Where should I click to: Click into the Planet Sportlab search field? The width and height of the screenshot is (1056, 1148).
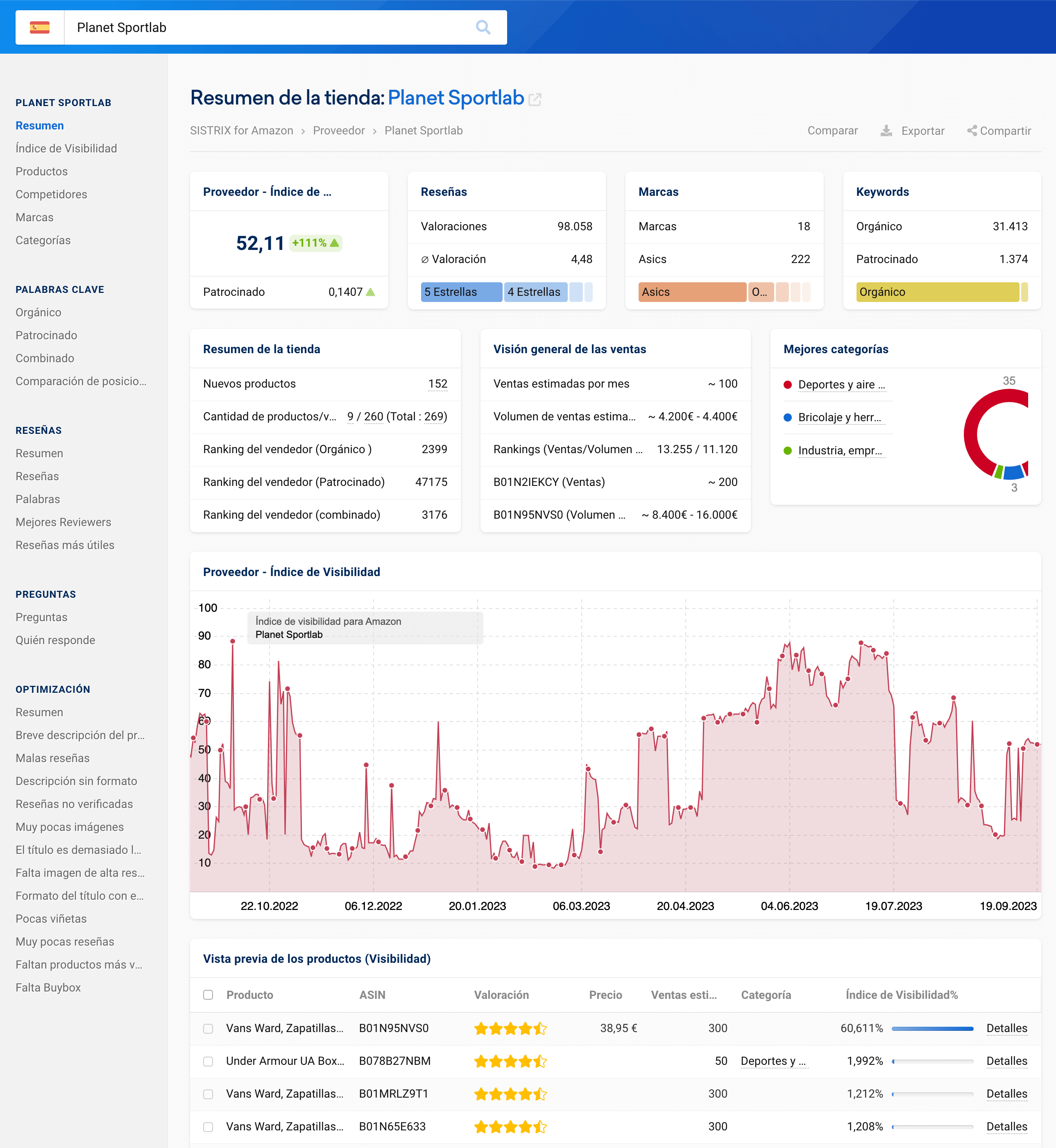[x=269, y=27]
